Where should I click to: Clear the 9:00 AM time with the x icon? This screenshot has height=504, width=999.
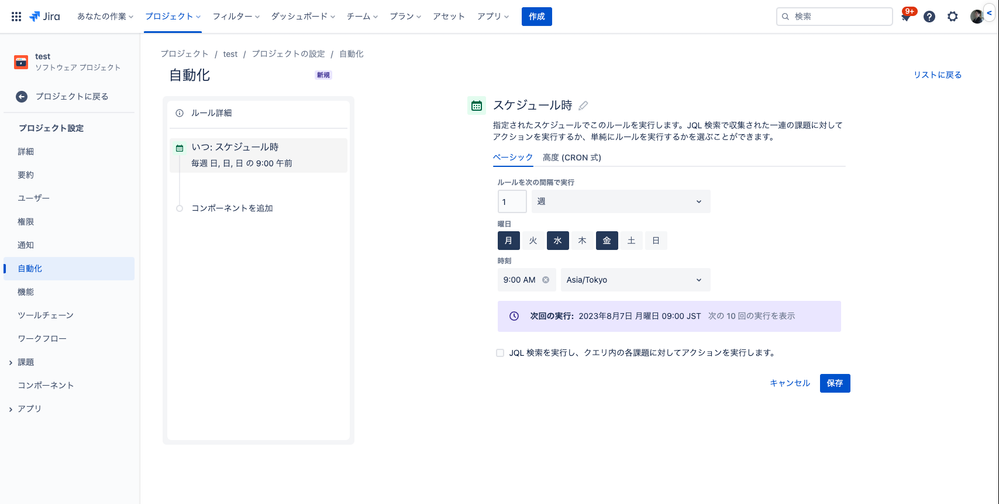545,280
